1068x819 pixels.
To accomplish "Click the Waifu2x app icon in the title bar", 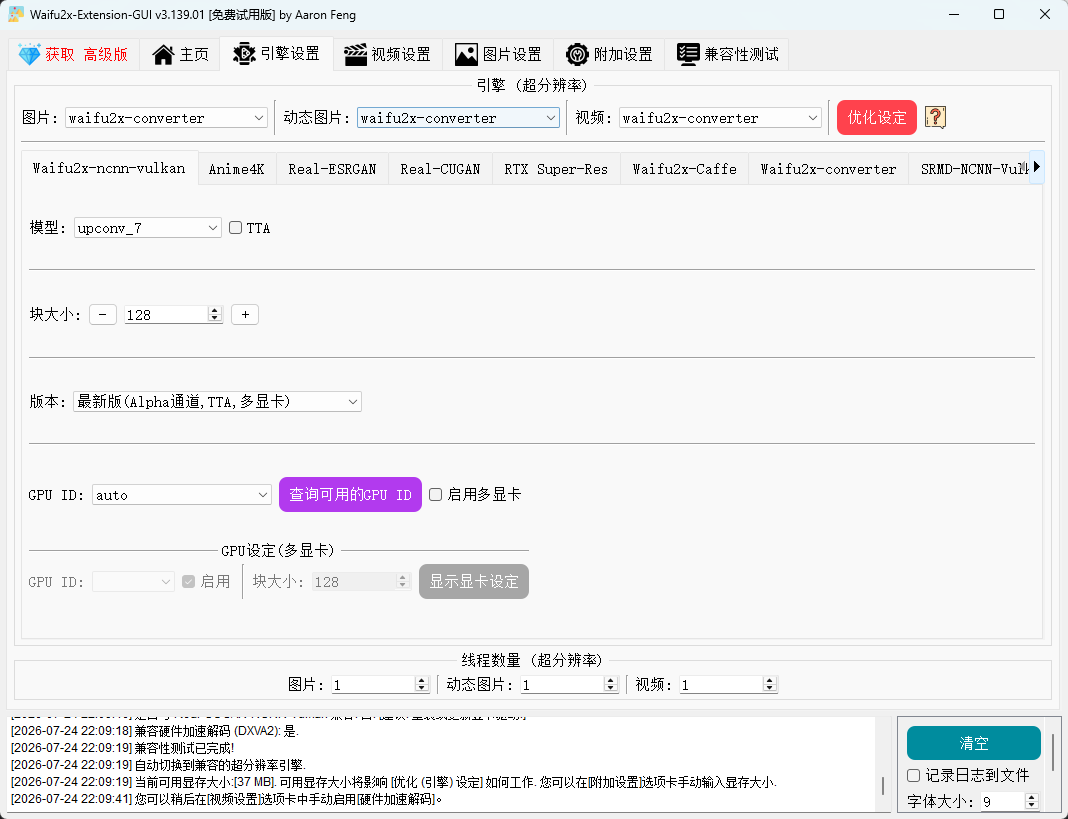I will click(16, 14).
